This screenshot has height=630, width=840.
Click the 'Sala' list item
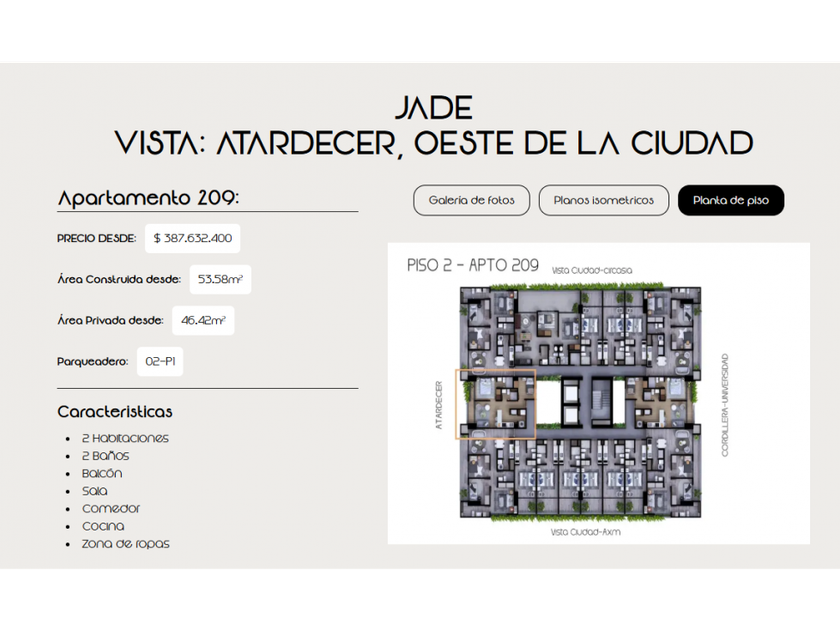[x=94, y=491]
